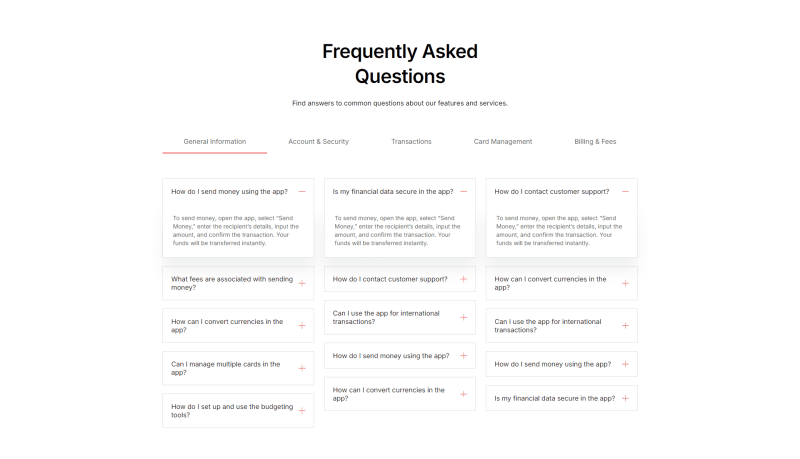Open right column collapsed 'How do I send money' question
The image size is (800, 459).
point(561,364)
